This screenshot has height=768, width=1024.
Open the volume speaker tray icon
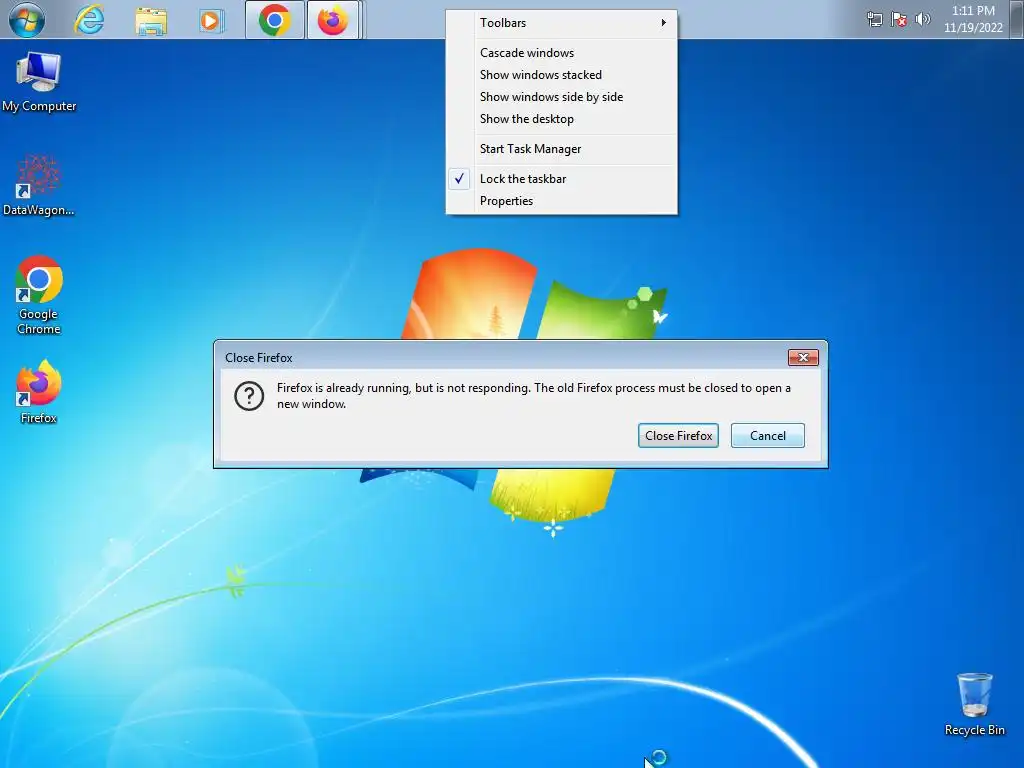coord(922,20)
